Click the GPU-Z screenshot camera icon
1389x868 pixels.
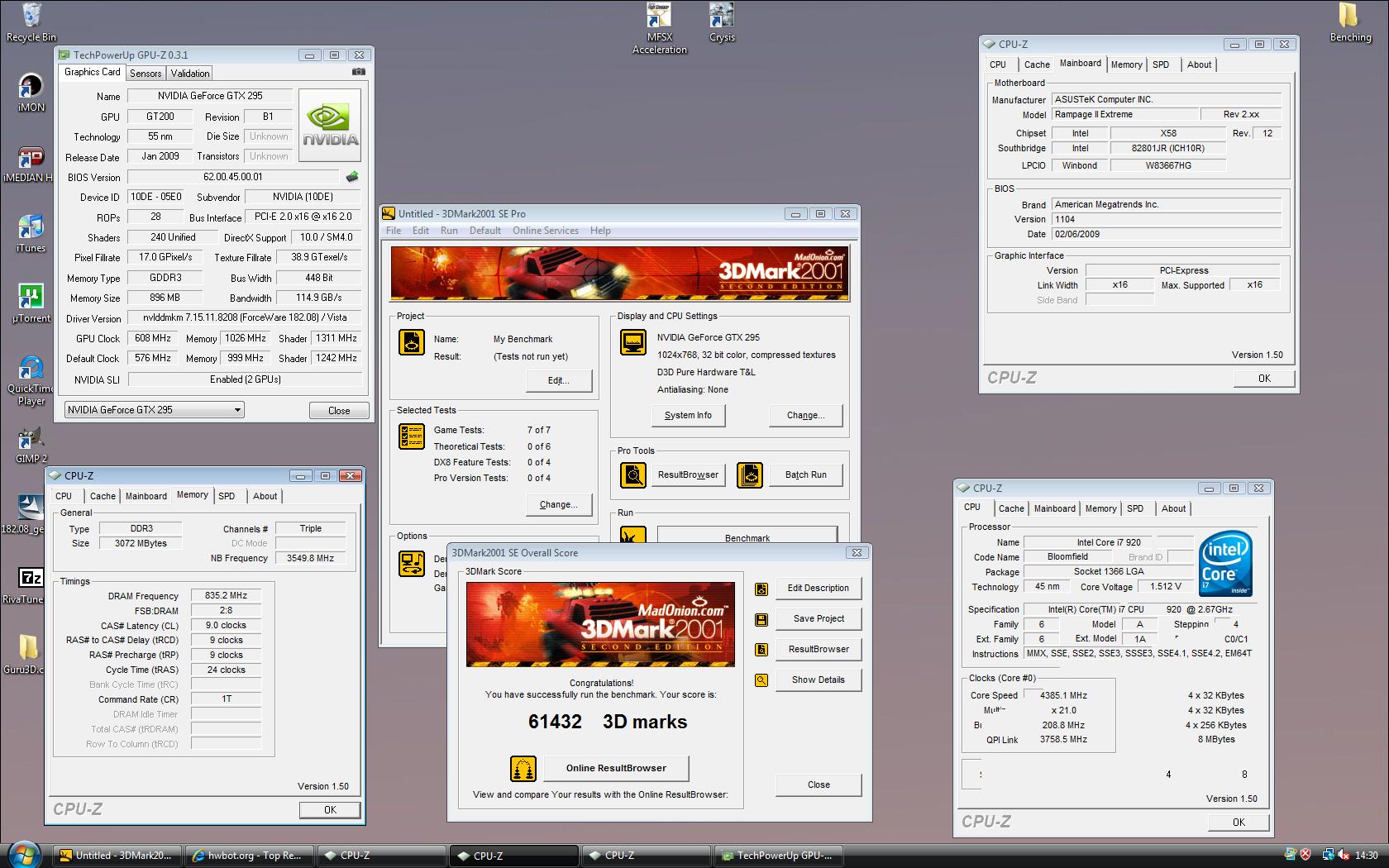(359, 72)
